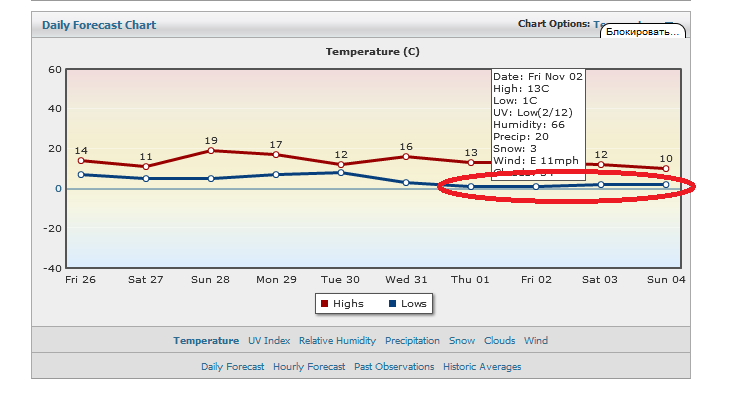This screenshot has height=400, width=731.
Task: Go to Past Observations
Action: 394,367
